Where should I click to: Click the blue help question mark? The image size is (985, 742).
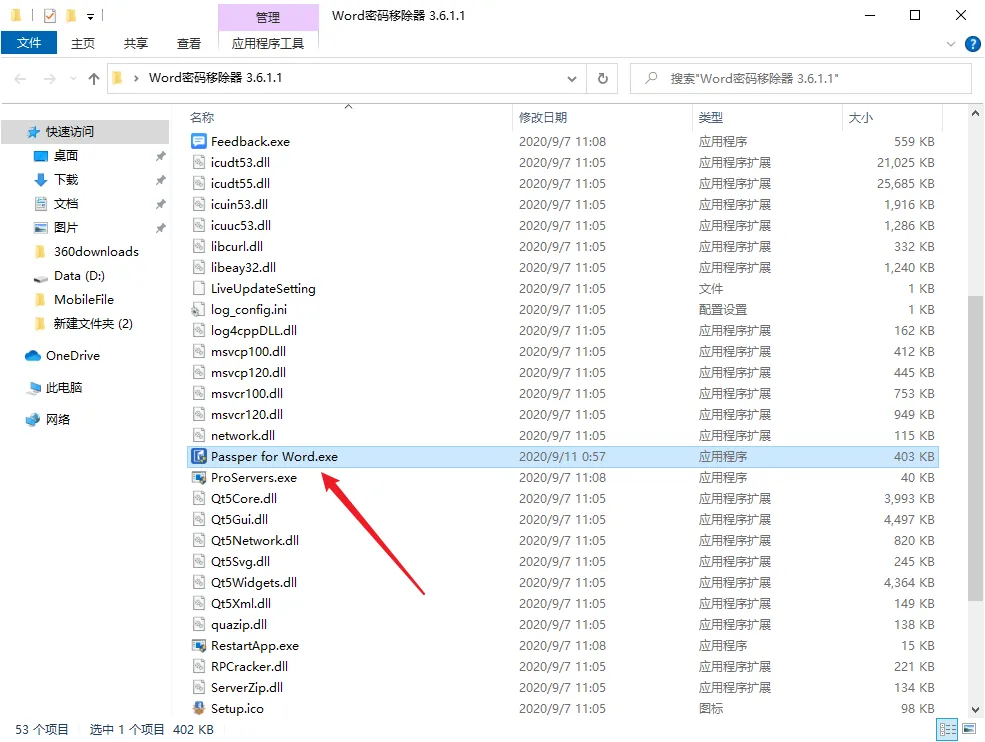971,43
